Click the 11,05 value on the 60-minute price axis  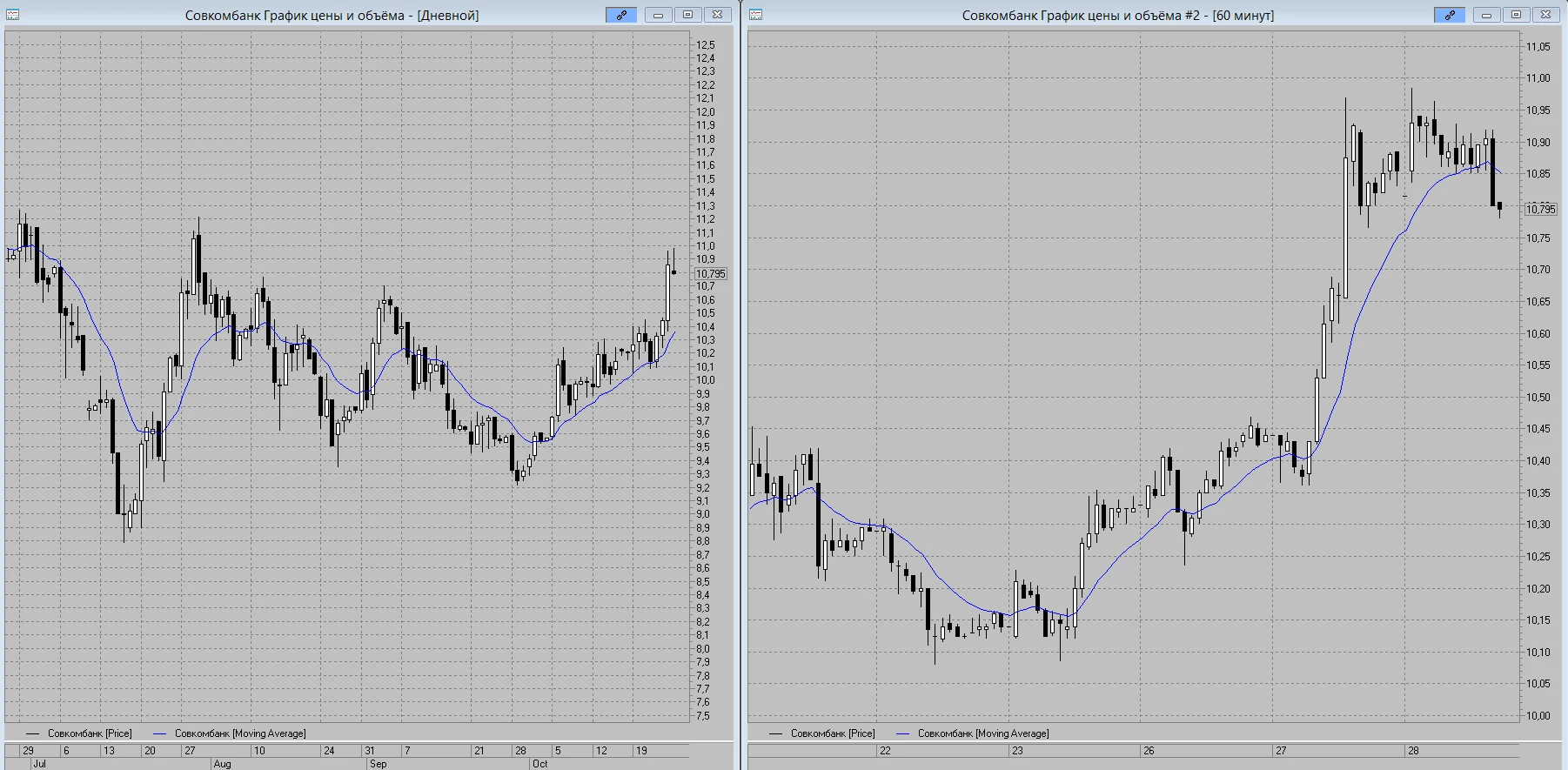(1538, 47)
